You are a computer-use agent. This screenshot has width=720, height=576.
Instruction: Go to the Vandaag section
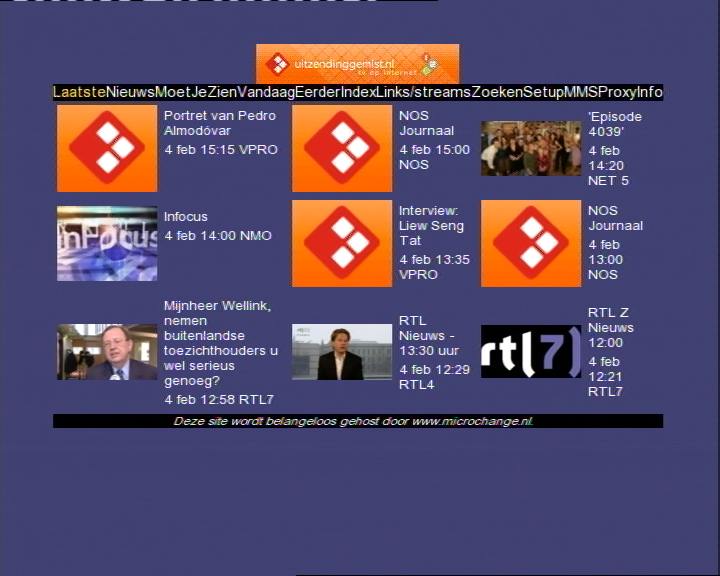[266, 92]
